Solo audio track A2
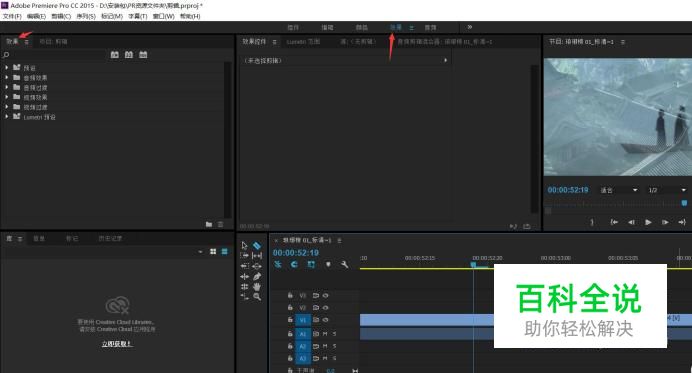692x373 pixels. point(335,347)
